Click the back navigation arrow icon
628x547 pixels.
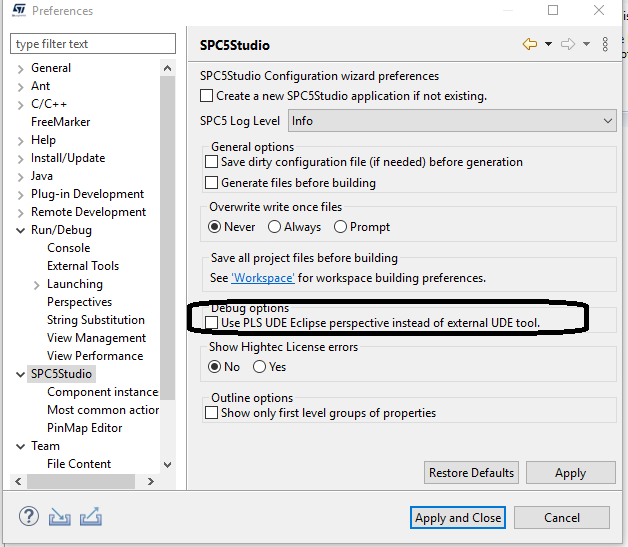[x=530, y=44]
